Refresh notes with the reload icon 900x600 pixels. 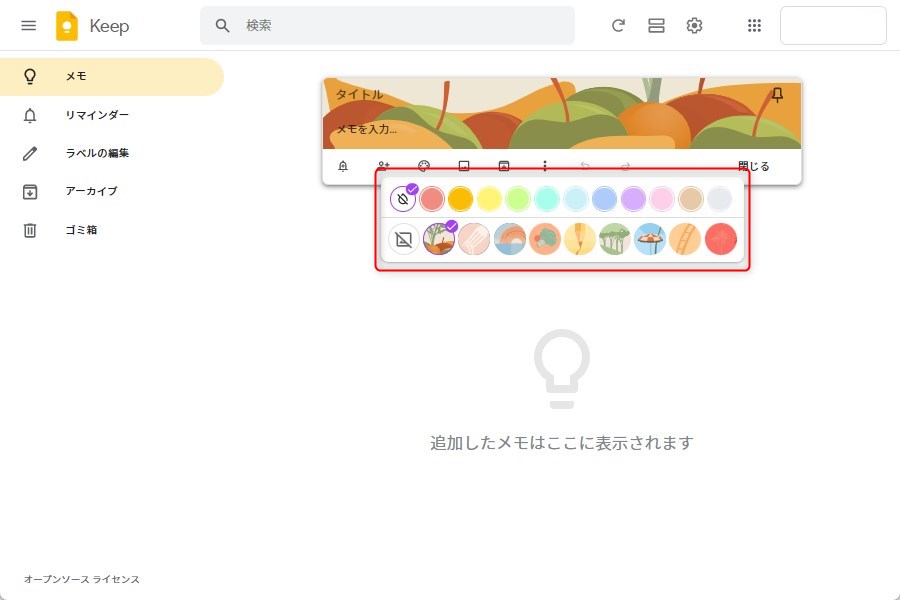[x=618, y=25]
